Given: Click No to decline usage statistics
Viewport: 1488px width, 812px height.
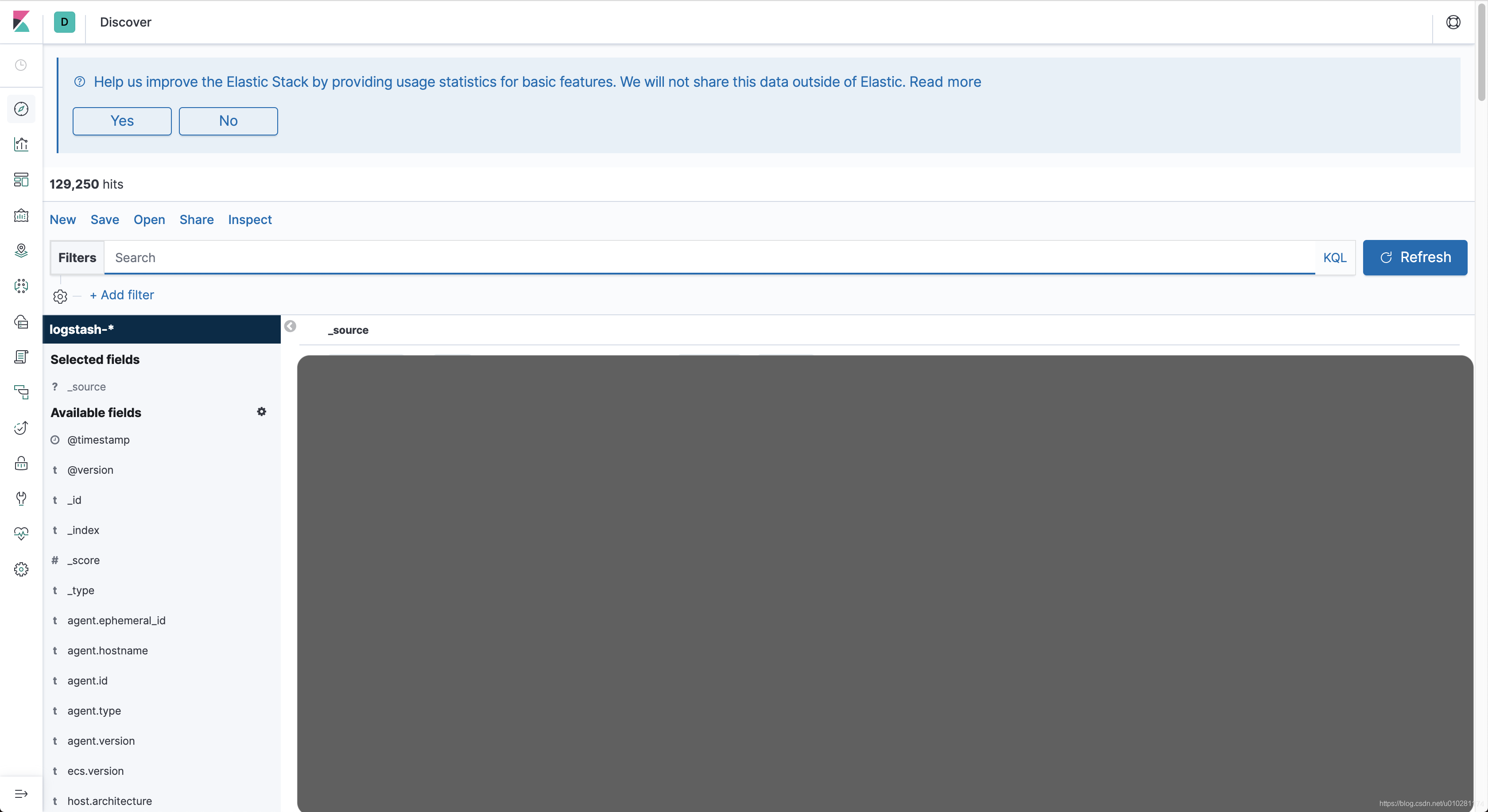Looking at the screenshot, I should pos(227,121).
